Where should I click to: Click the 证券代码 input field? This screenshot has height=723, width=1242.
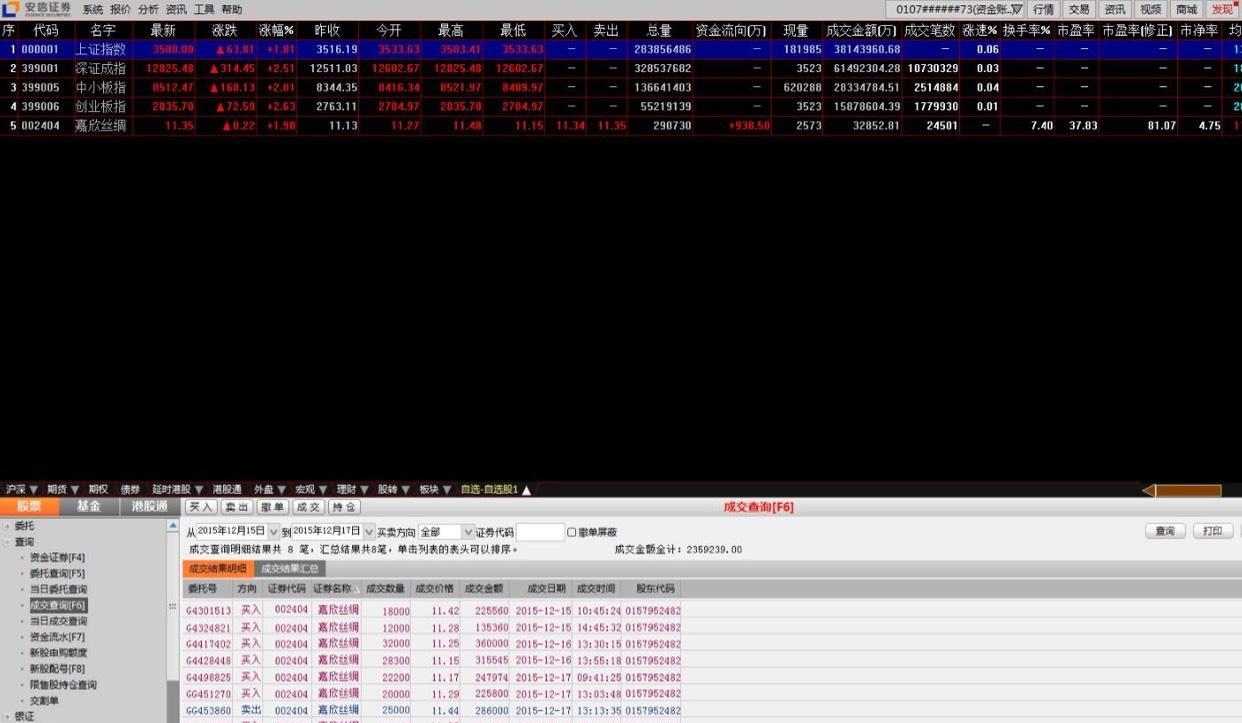point(540,532)
